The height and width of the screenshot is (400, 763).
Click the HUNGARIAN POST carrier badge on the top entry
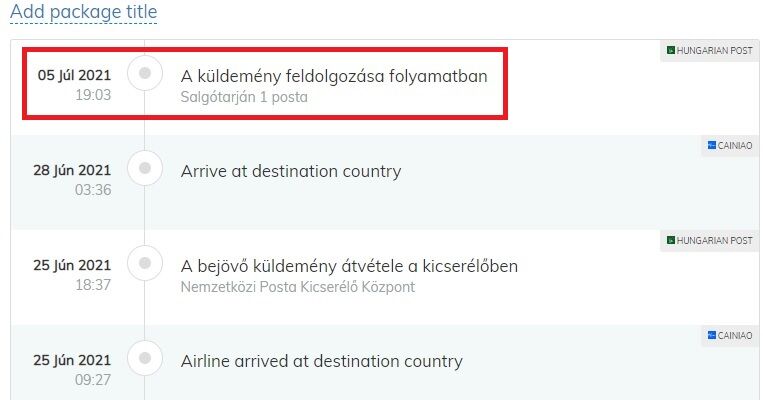[709, 51]
